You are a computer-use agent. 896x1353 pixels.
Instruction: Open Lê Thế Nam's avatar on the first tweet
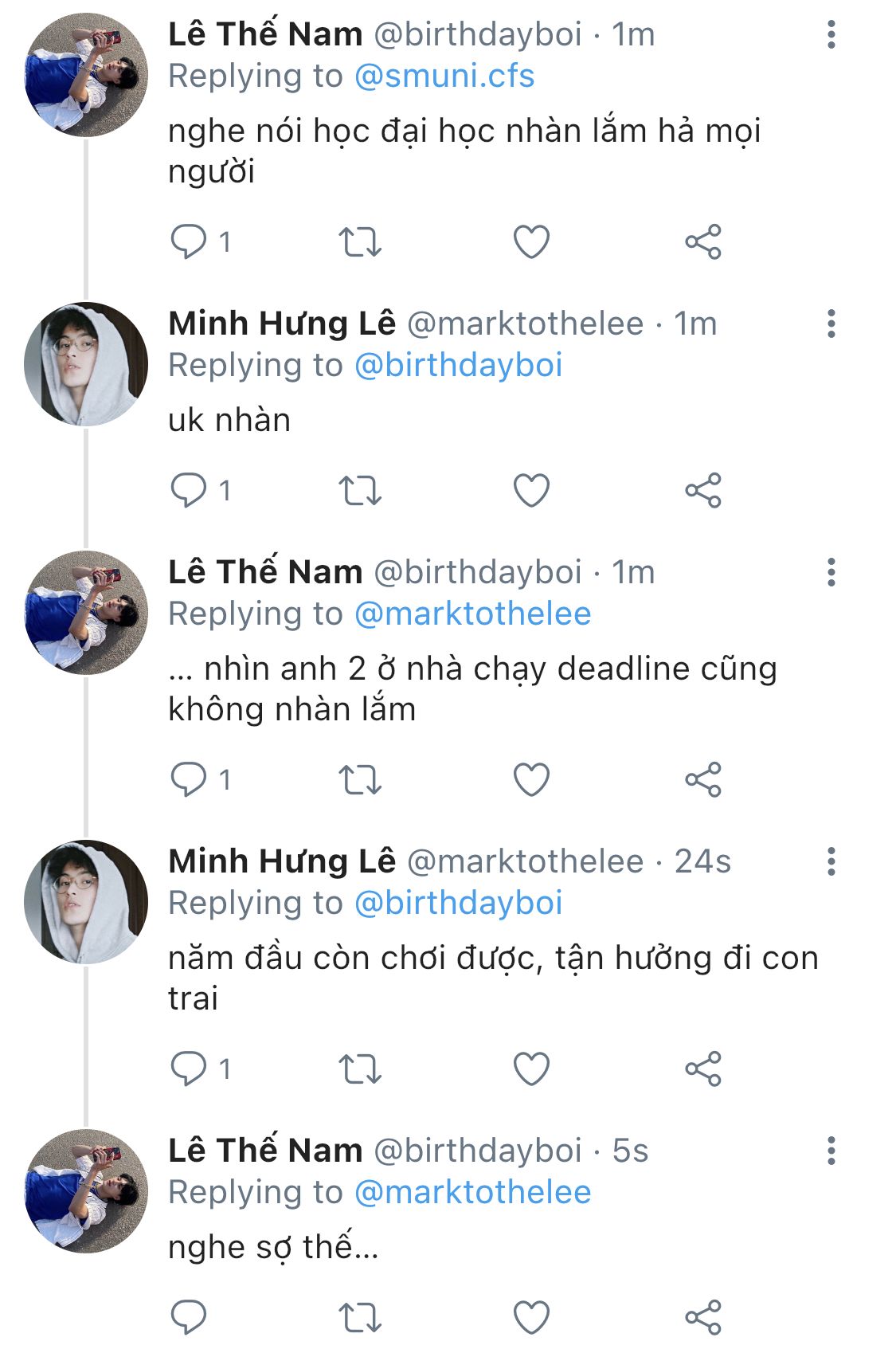click(86, 75)
